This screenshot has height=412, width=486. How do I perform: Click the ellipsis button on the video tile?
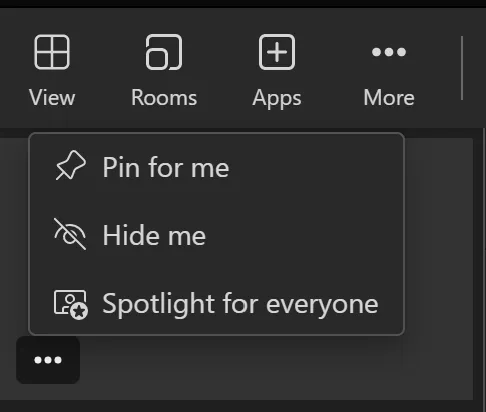(48, 360)
